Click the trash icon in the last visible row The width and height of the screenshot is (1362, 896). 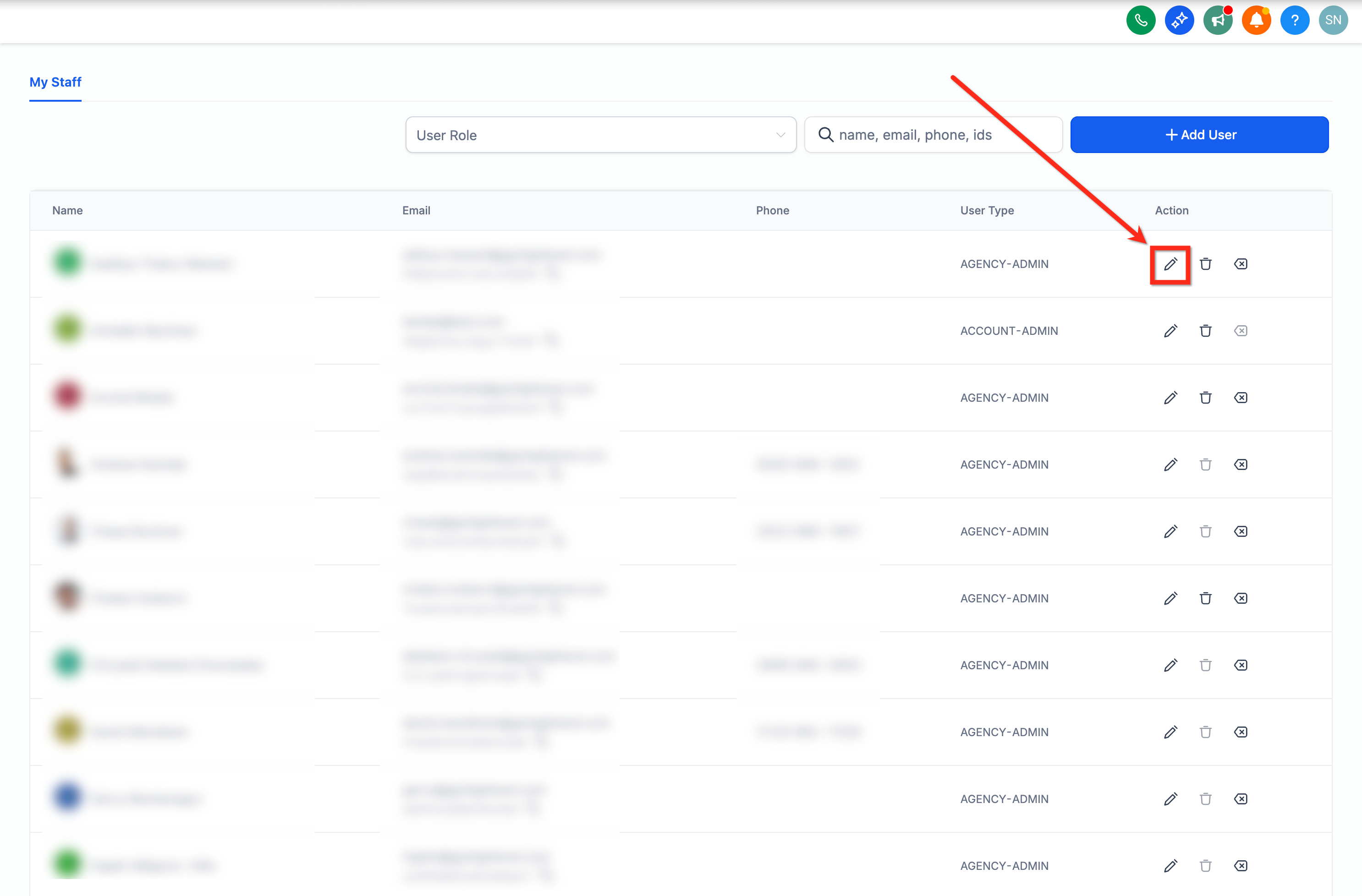click(1205, 867)
